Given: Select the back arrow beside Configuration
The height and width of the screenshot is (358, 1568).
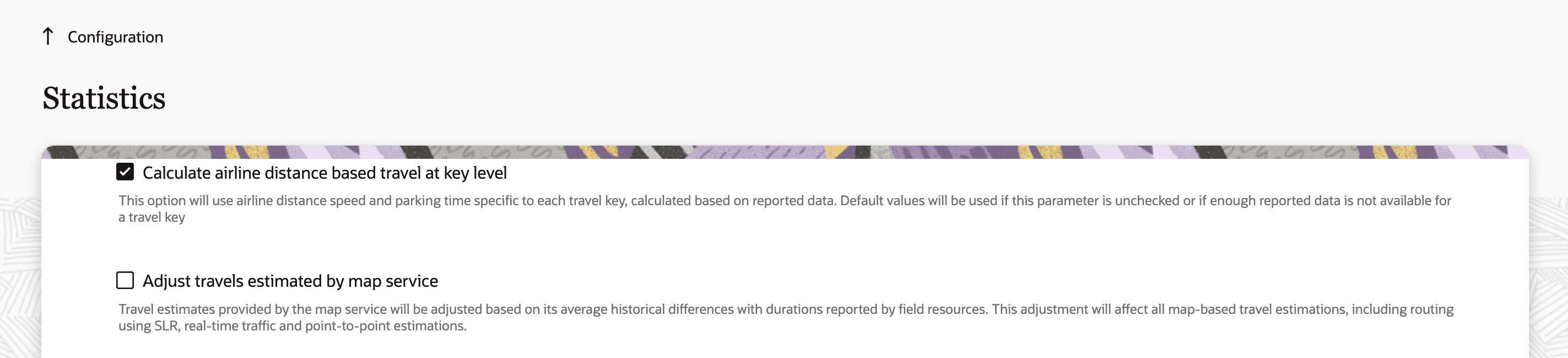Looking at the screenshot, I should point(48,35).
